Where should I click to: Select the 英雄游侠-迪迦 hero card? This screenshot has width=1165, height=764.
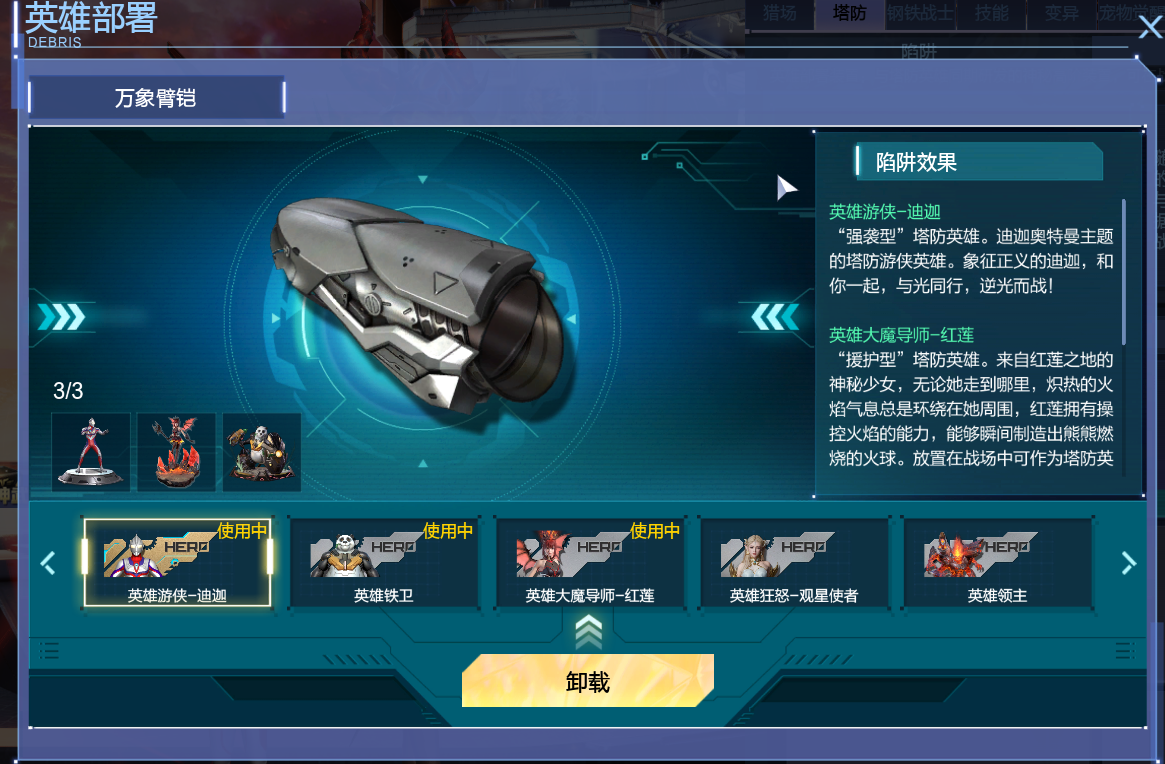[x=177, y=563]
